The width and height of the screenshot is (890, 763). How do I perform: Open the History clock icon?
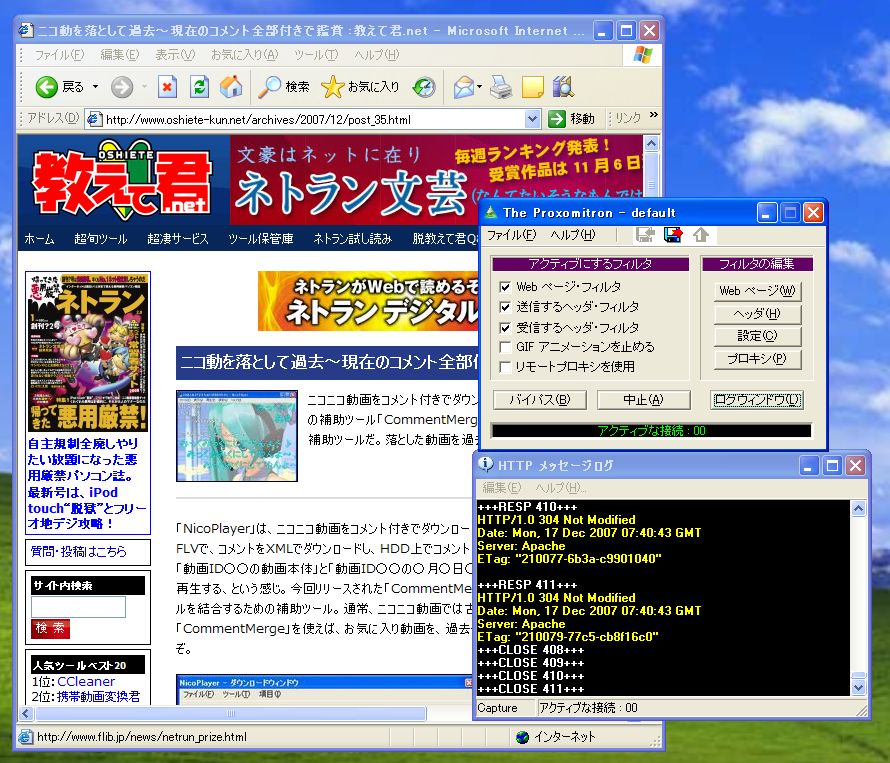(424, 87)
